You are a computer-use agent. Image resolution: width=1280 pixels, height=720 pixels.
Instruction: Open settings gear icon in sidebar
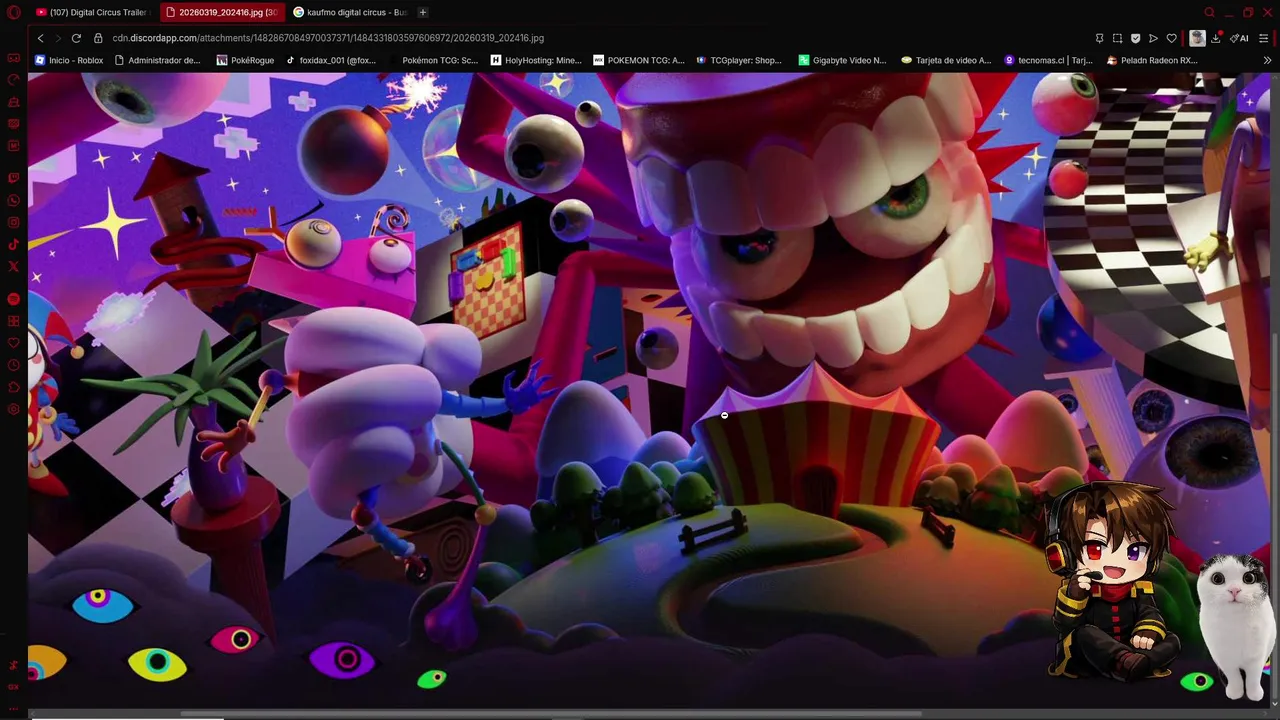tap(13, 409)
